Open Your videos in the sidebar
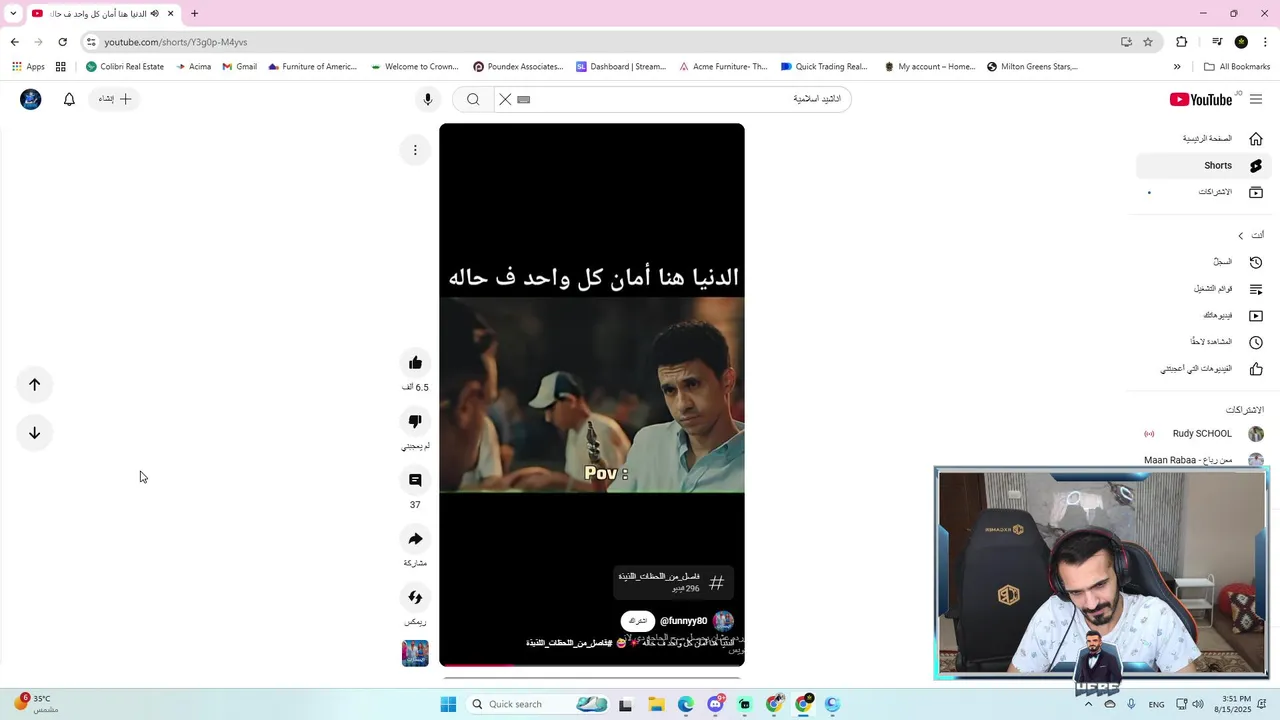Image resolution: width=1280 pixels, height=720 pixels. tap(1204, 315)
